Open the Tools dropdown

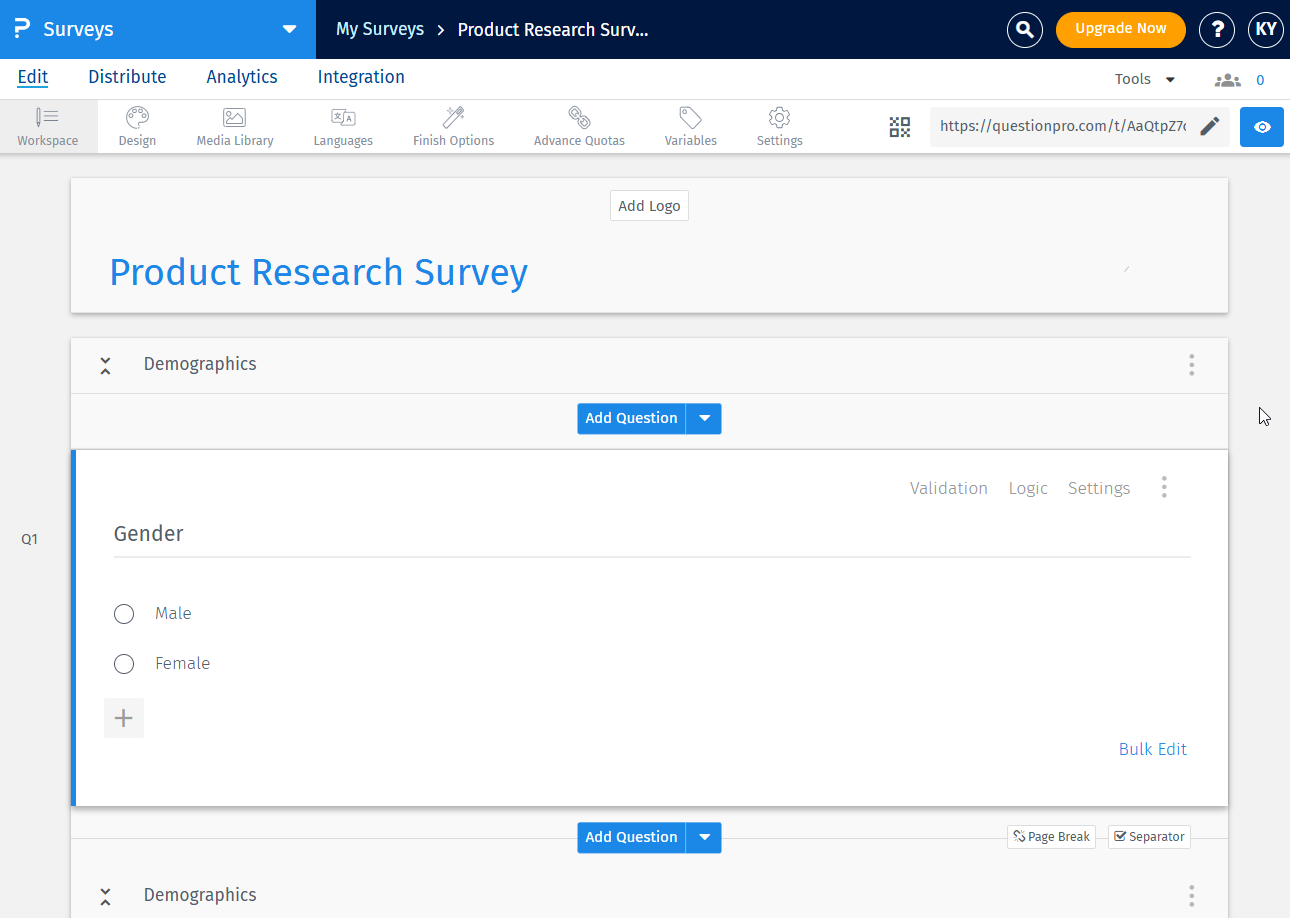coord(1143,78)
